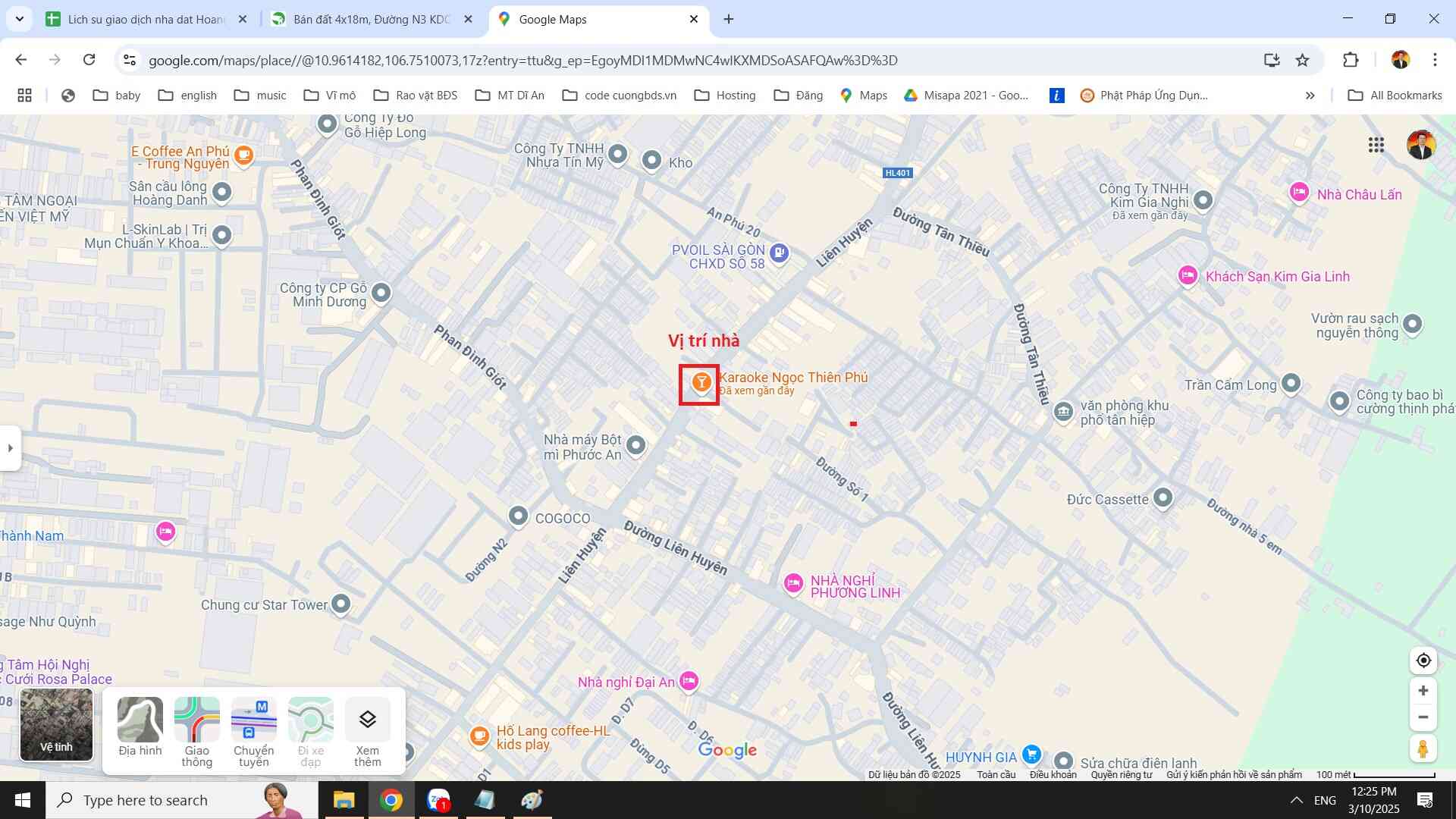Screen dimensions: 1456x819
Task: Toggle the Địa hình terrain layer
Action: tap(140, 726)
